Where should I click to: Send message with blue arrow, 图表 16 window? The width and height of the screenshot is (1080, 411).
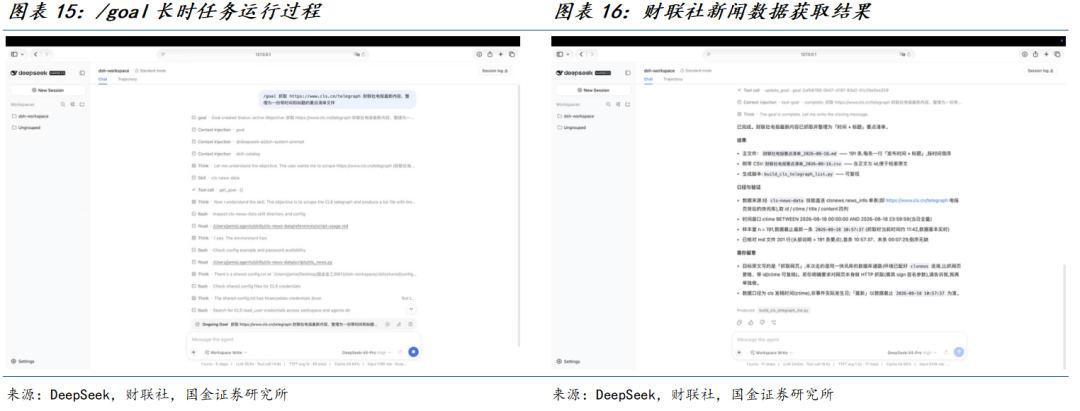coord(959,352)
